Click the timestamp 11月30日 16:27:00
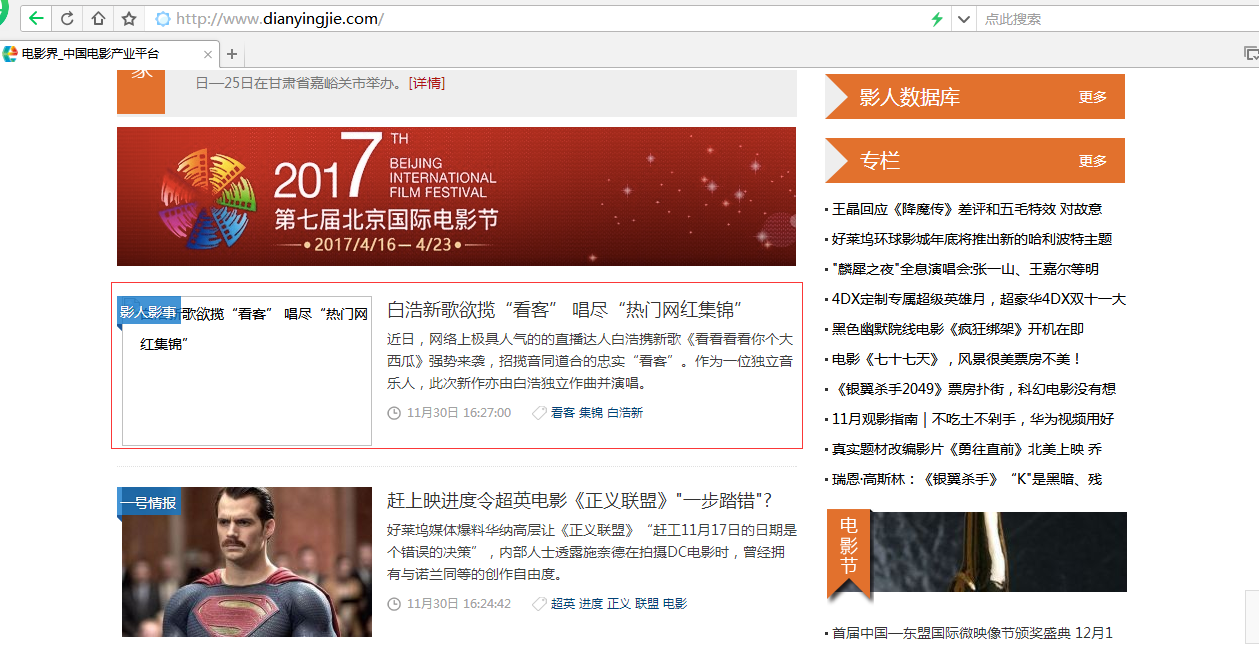Viewport: 1259px width, 656px height. click(459, 412)
